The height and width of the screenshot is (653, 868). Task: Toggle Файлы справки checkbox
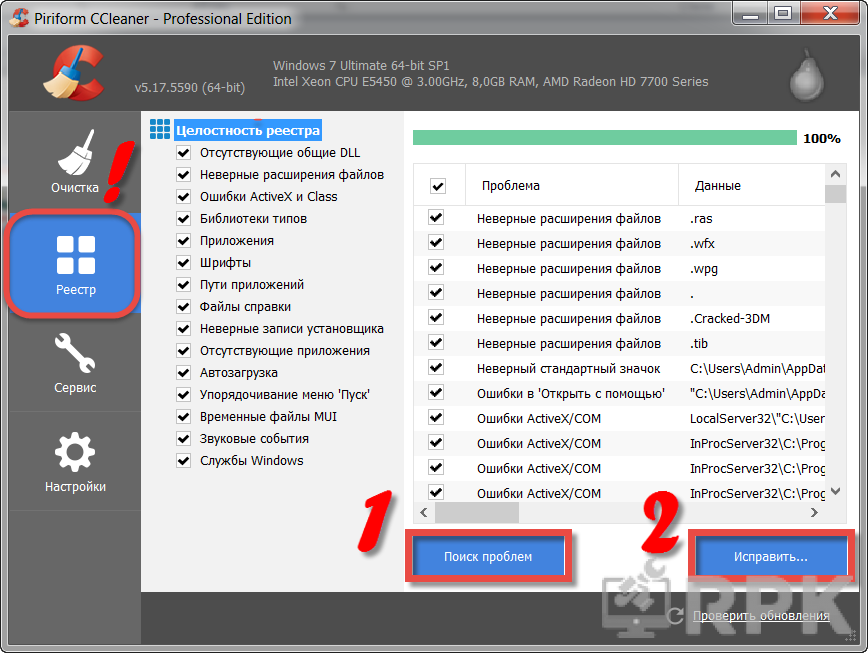click(x=183, y=307)
